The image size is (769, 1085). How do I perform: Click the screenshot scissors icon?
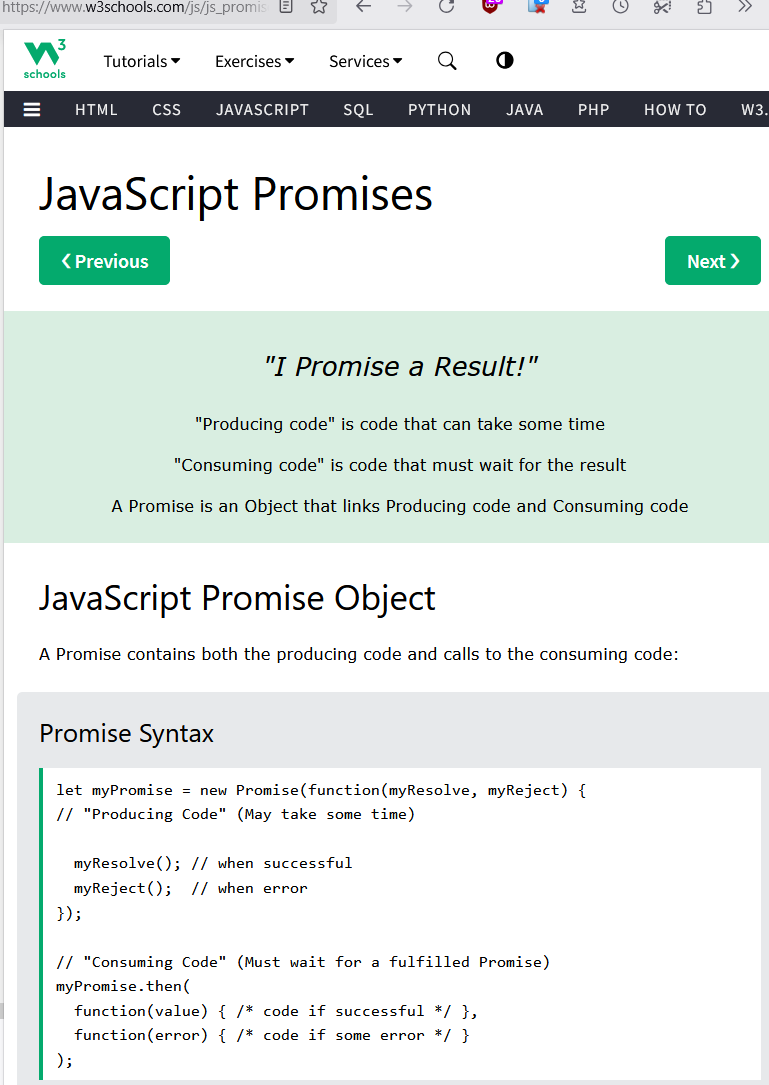pos(662,7)
